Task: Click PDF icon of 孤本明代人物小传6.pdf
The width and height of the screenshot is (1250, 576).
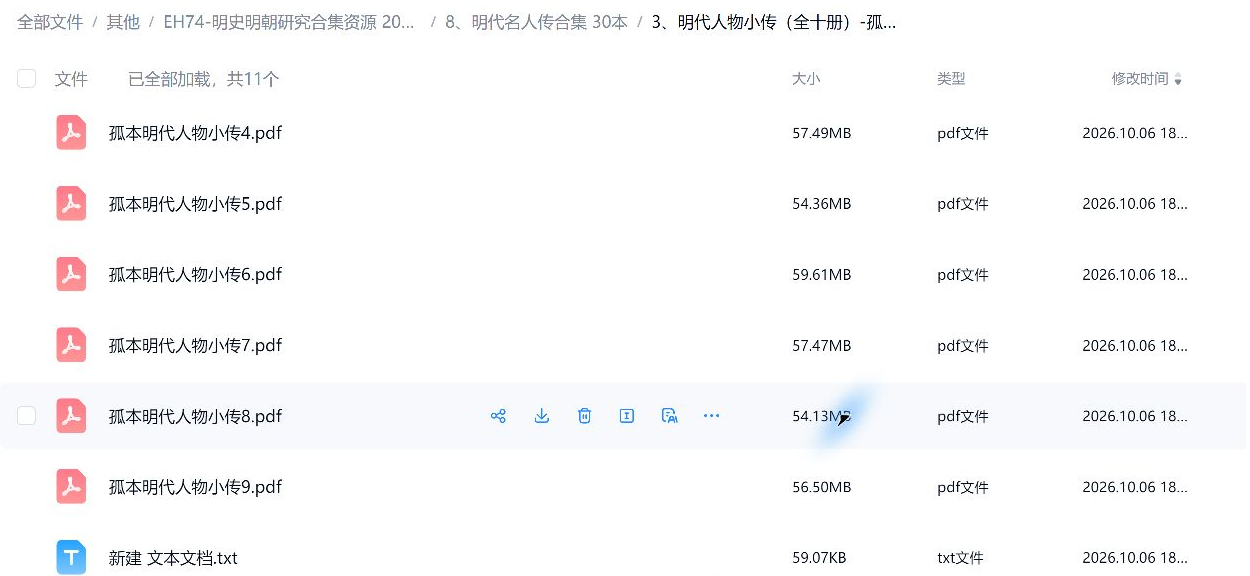Action: [x=71, y=275]
